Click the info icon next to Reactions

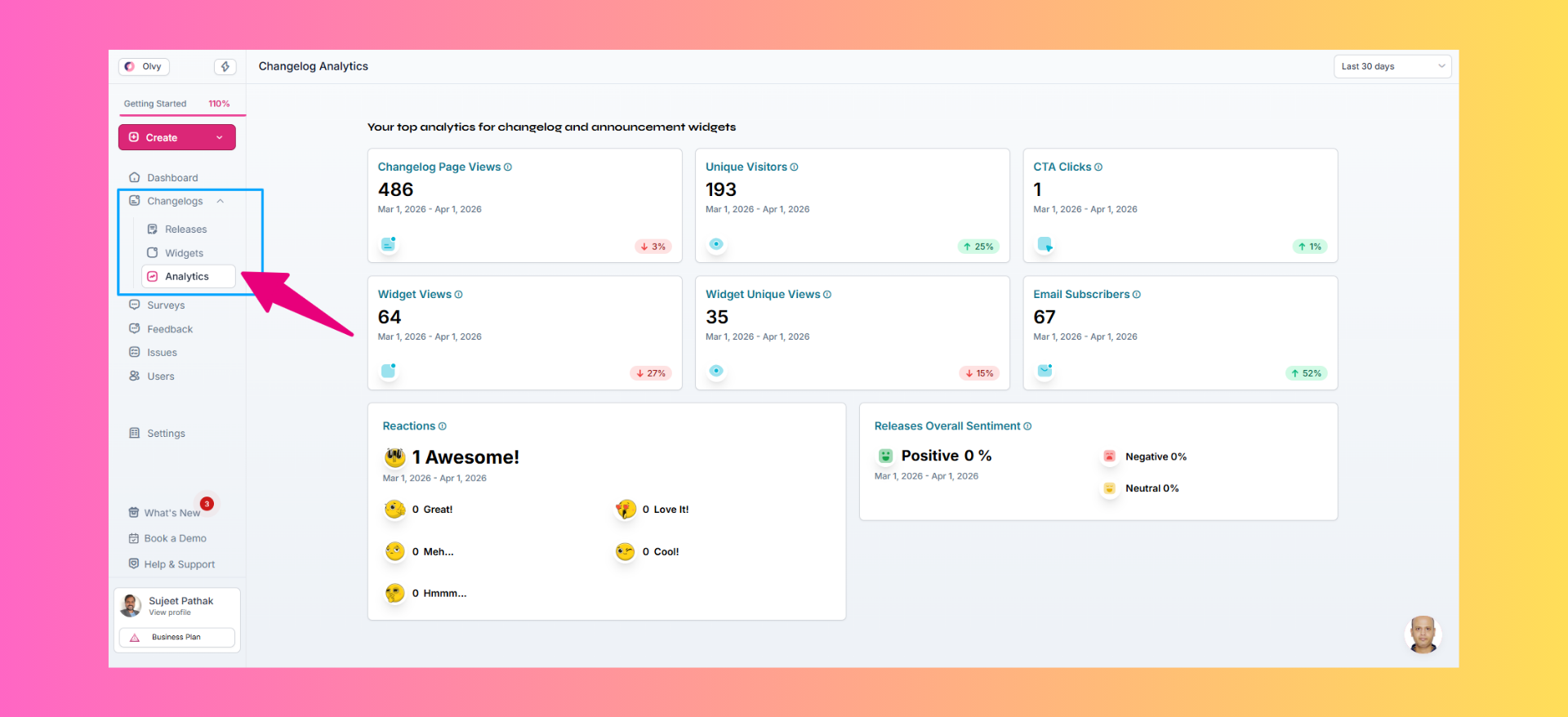tap(443, 426)
